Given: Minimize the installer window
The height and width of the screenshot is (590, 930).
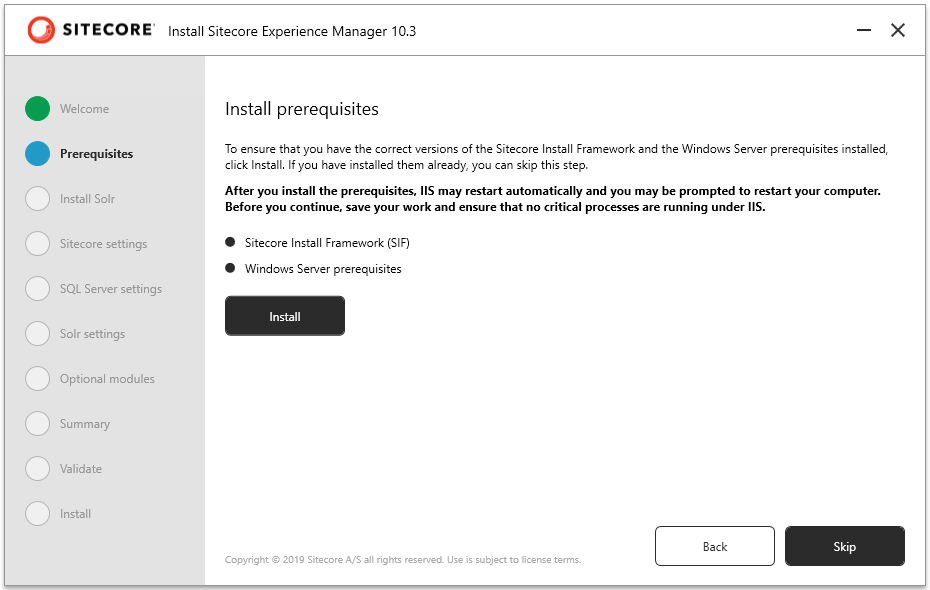Looking at the screenshot, I should (x=864, y=31).
